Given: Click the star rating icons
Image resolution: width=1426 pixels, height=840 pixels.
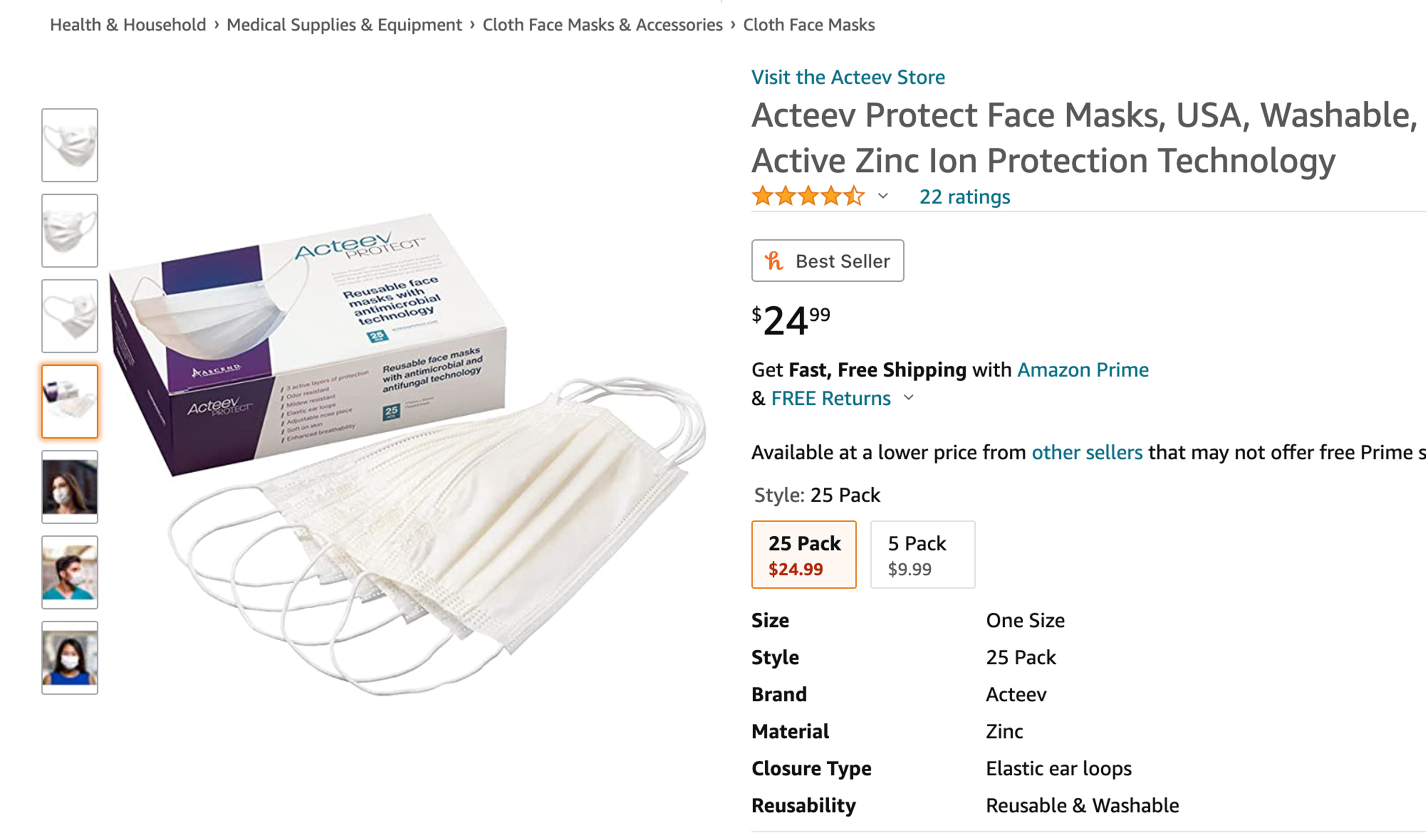Looking at the screenshot, I should (x=808, y=196).
